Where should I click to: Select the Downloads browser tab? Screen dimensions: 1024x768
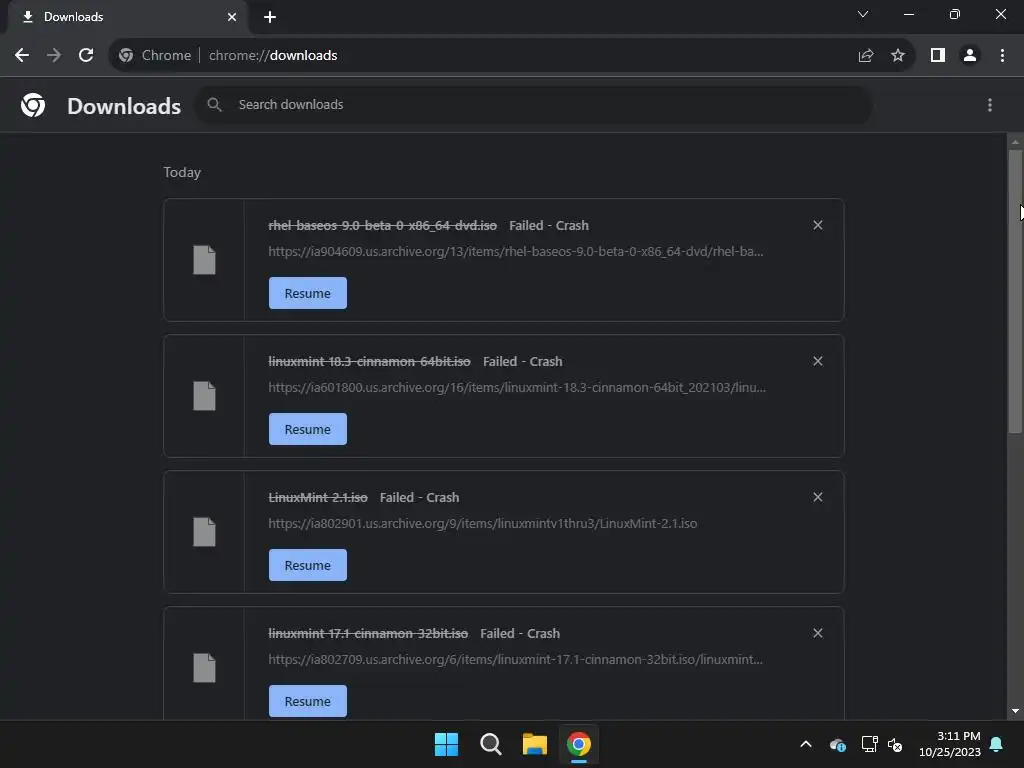pos(128,17)
